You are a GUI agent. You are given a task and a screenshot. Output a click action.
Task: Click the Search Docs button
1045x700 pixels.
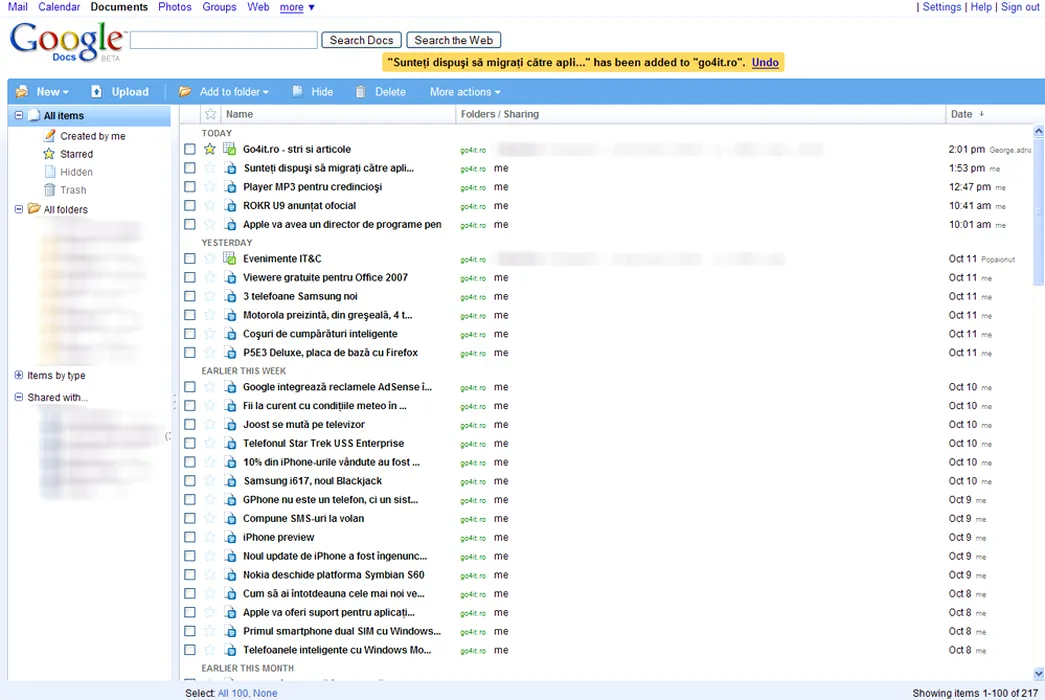[x=361, y=40]
